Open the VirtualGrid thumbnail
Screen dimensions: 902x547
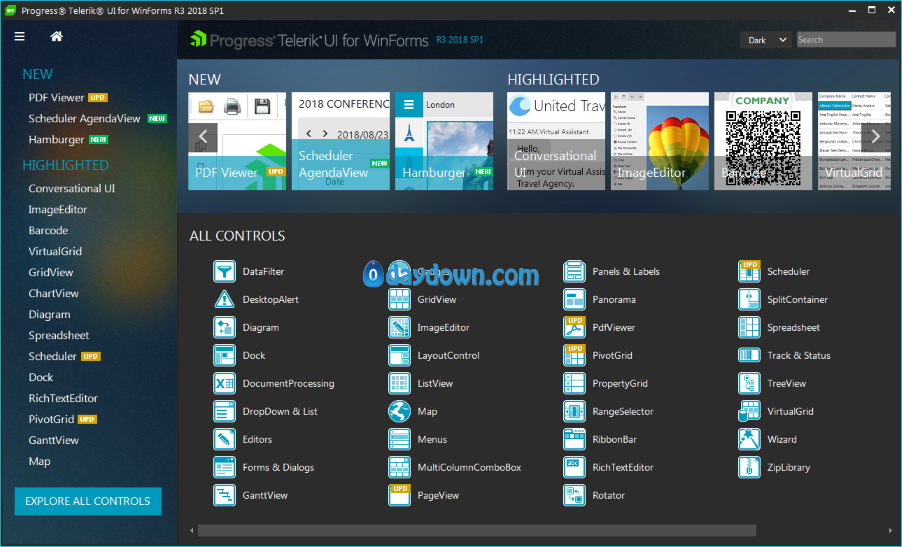pos(854,141)
